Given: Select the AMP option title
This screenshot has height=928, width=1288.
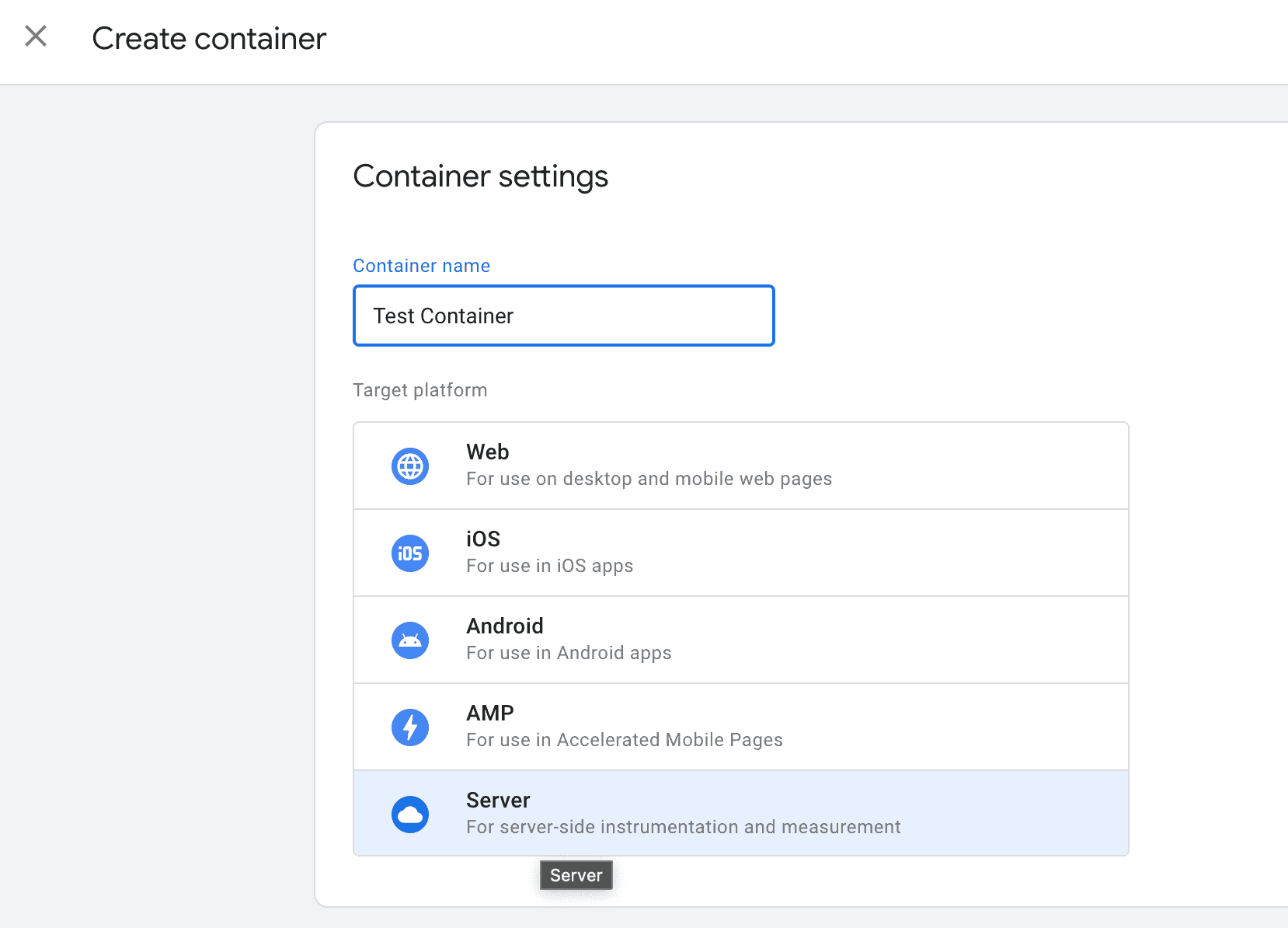Looking at the screenshot, I should point(489,713).
